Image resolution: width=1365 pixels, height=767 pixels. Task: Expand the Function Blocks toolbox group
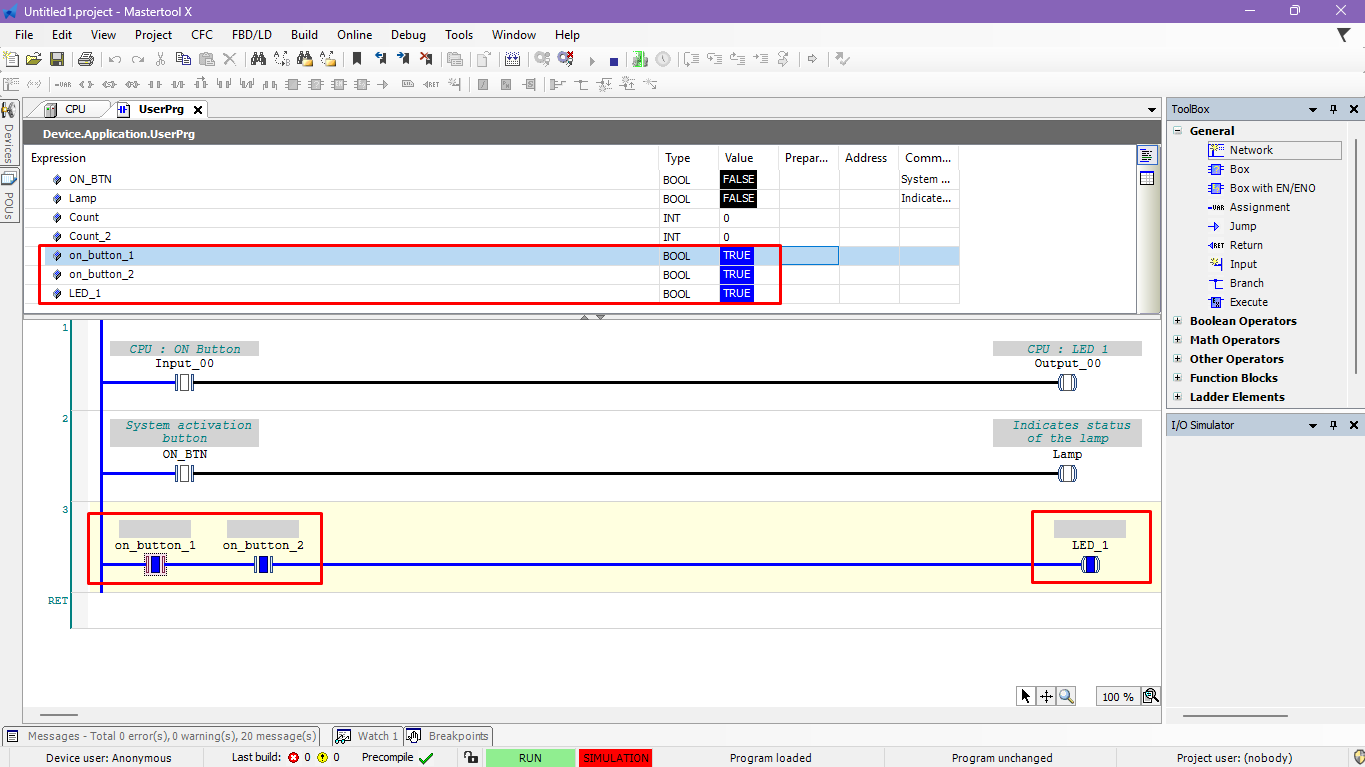tap(1177, 378)
